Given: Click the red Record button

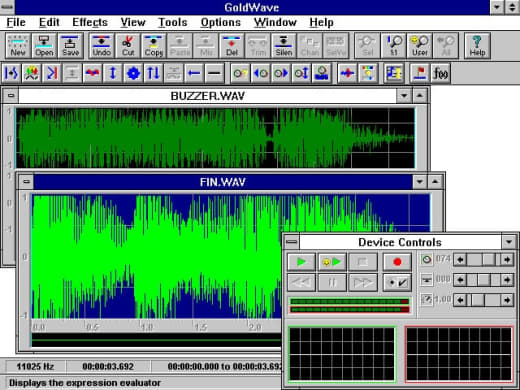Looking at the screenshot, I should [397, 262].
